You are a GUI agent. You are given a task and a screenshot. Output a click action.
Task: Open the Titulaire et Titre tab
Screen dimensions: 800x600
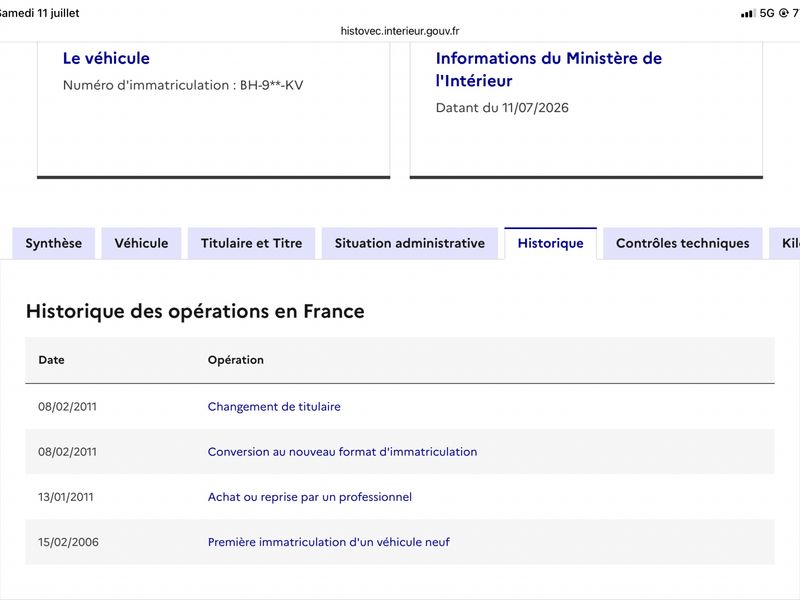tap(252, 243)
